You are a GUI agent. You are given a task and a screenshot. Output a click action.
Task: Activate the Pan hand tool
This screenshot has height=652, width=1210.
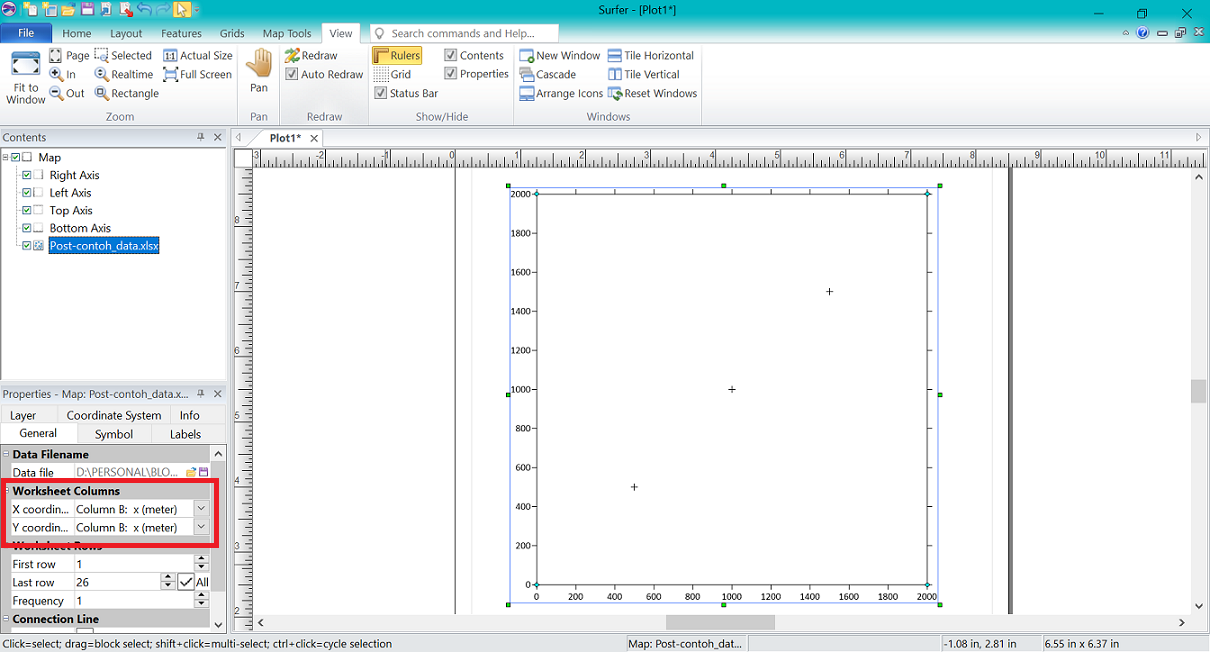point(259,64)
